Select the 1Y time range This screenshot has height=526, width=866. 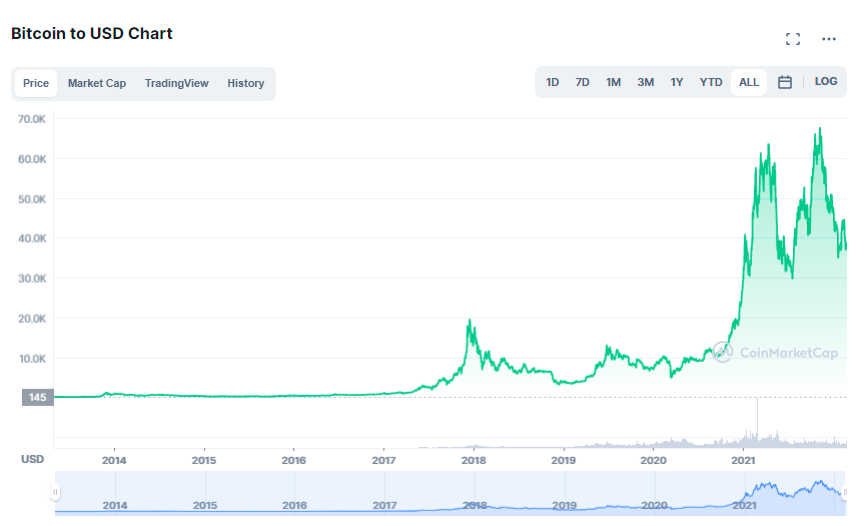coord(677,82)
